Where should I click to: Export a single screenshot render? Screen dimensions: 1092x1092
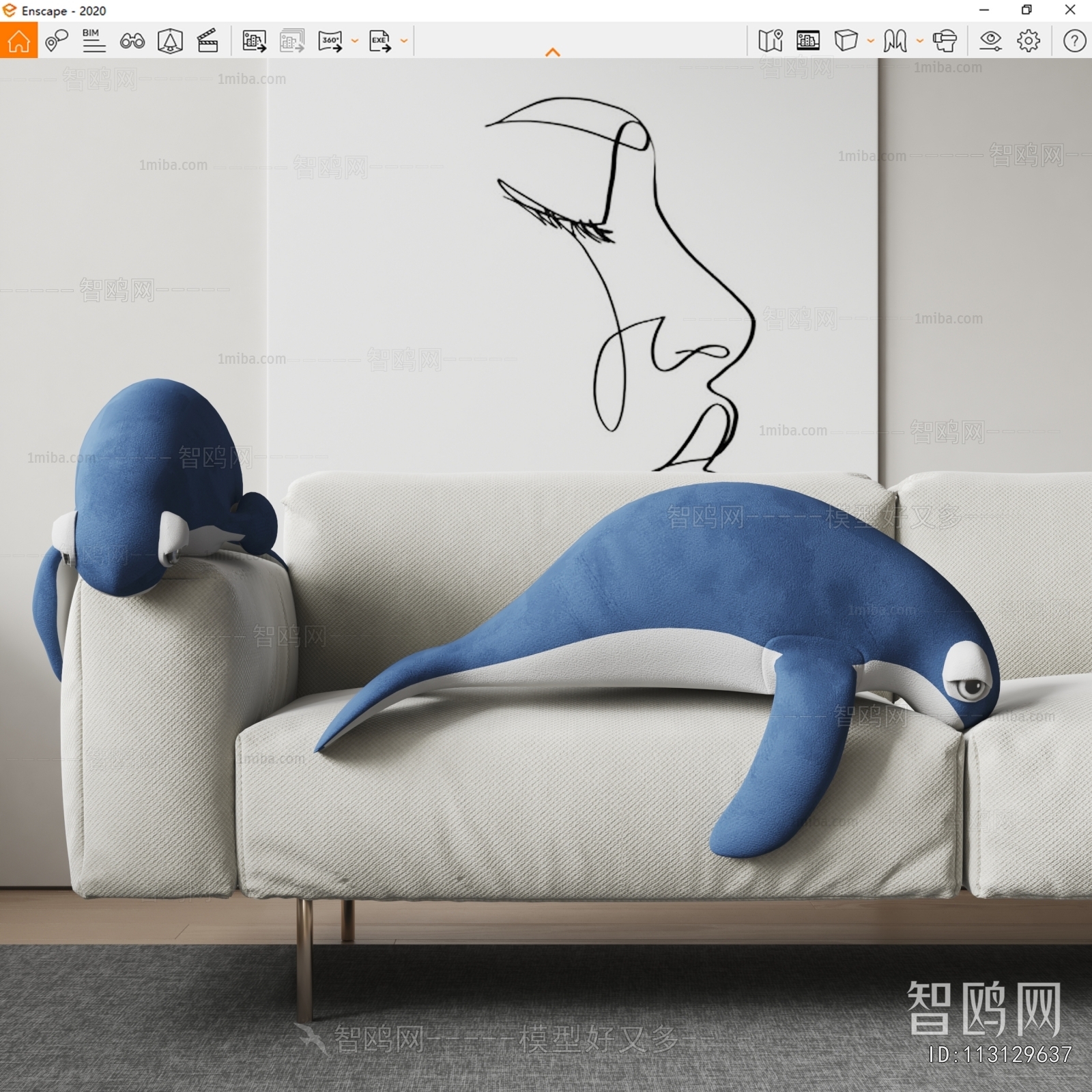(255, 41)
